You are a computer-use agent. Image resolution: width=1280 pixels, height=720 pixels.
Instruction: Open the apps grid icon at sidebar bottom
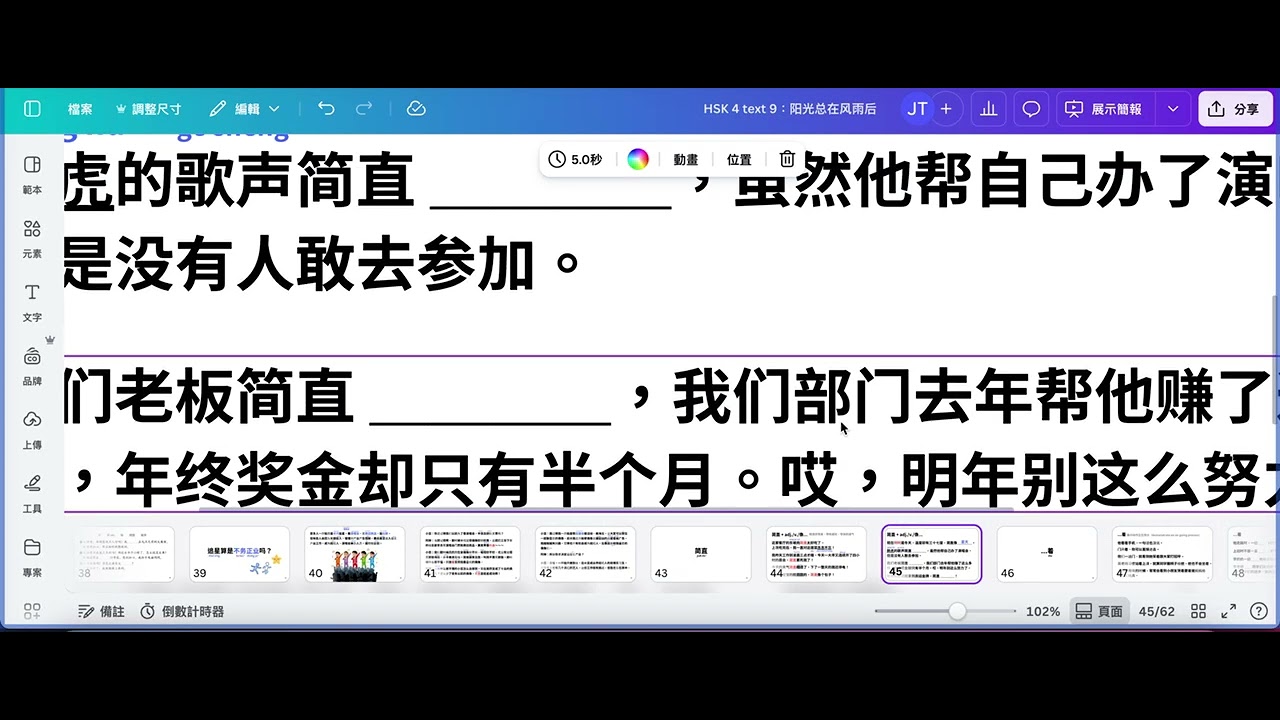[x=32, y=610]
